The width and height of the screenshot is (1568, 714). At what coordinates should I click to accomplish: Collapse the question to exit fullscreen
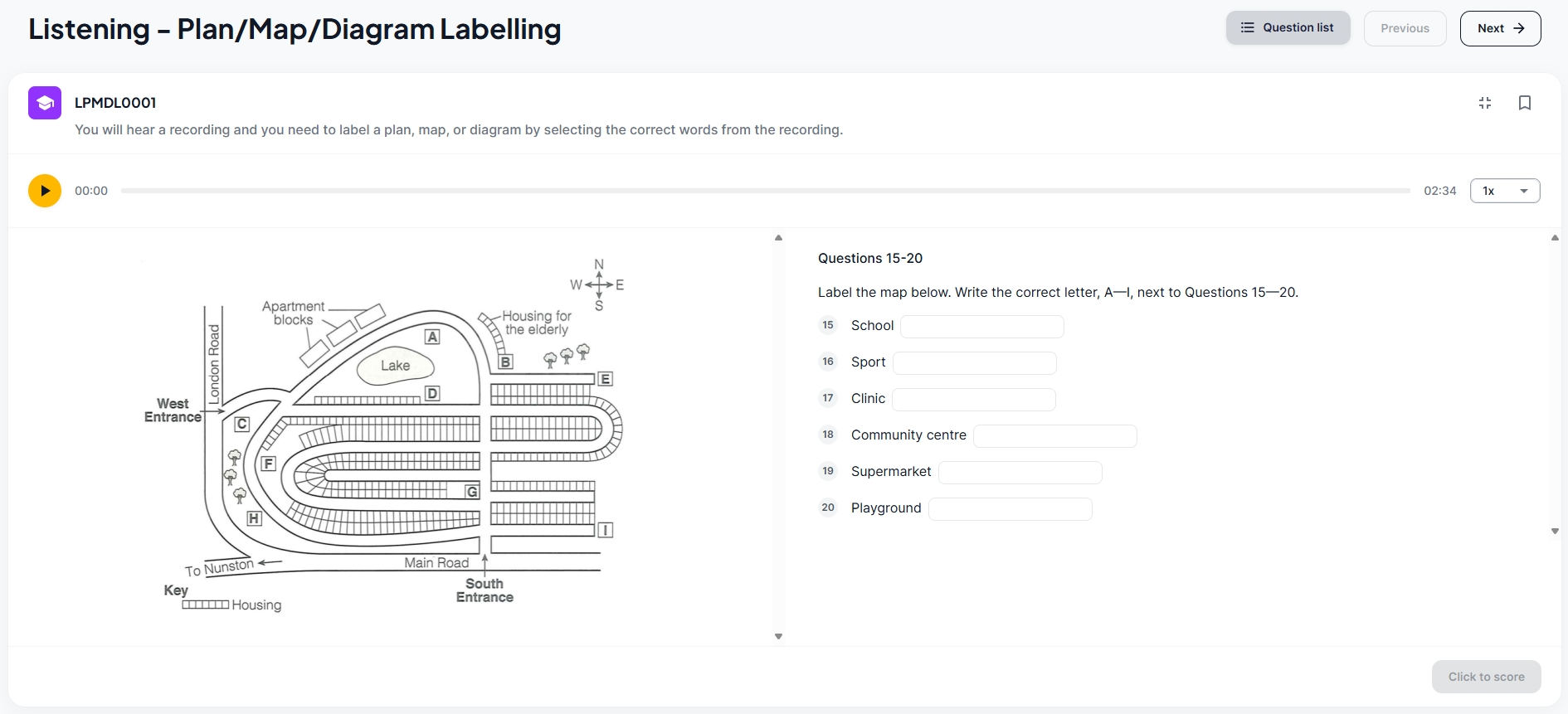1484,103
